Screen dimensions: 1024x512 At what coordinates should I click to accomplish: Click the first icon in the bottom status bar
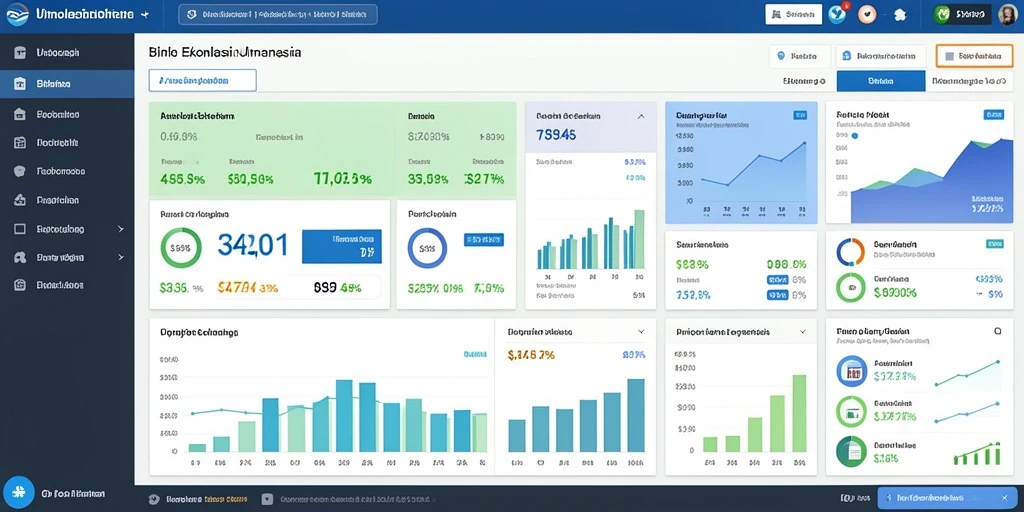(x=155, y=499)
